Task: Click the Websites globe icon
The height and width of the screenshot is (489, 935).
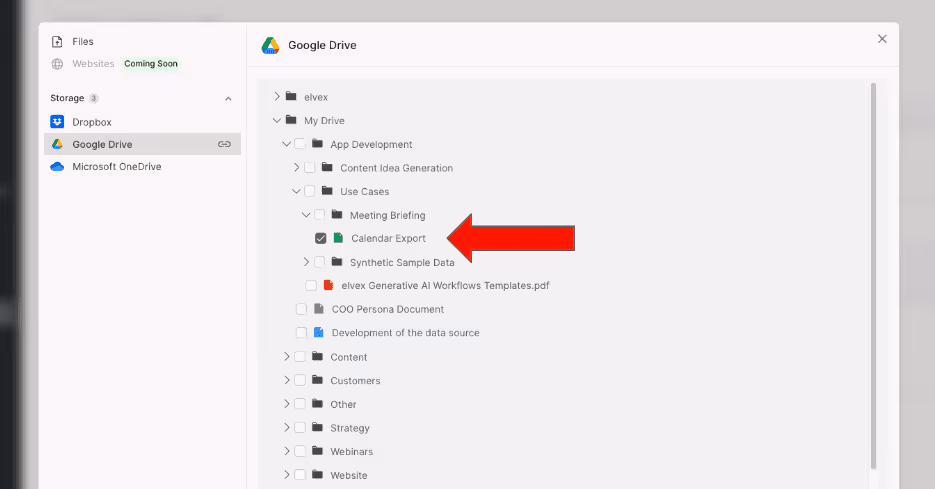Action: [x=57, y=64]
